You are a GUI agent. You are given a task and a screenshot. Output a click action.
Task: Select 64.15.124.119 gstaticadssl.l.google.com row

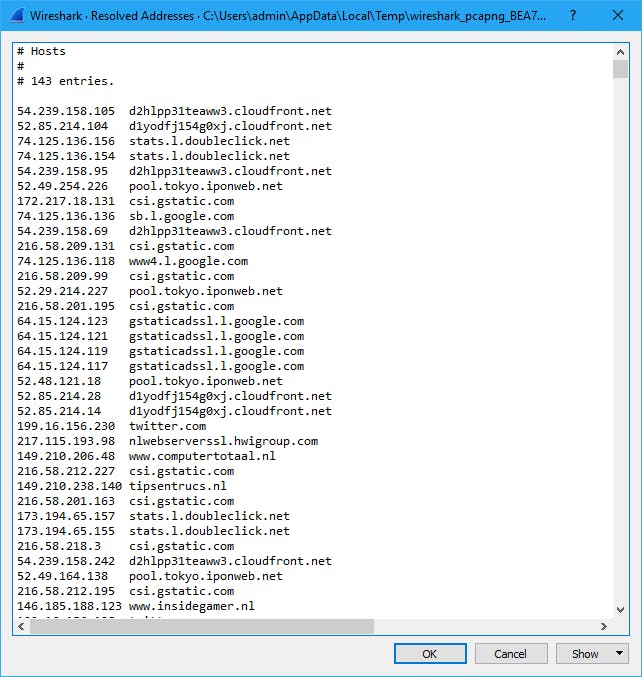161,351
